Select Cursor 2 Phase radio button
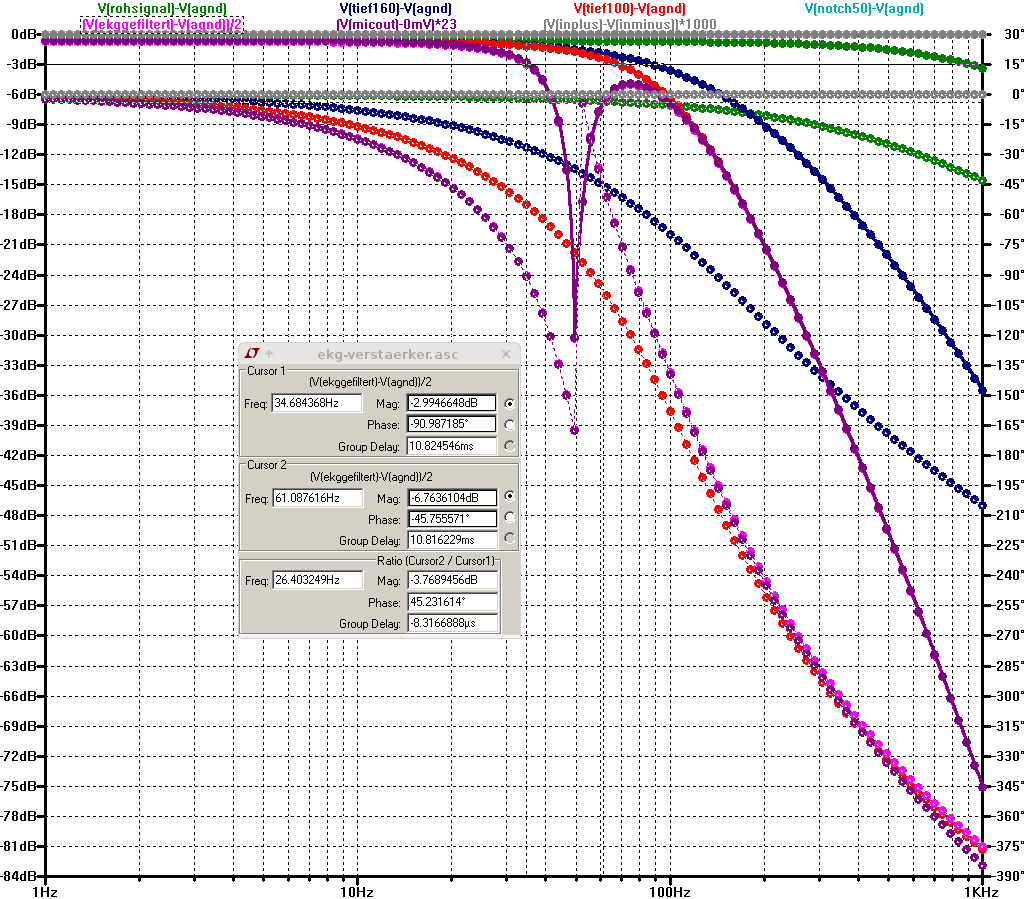Screen dimensions: 1029x899 (510, 518)
